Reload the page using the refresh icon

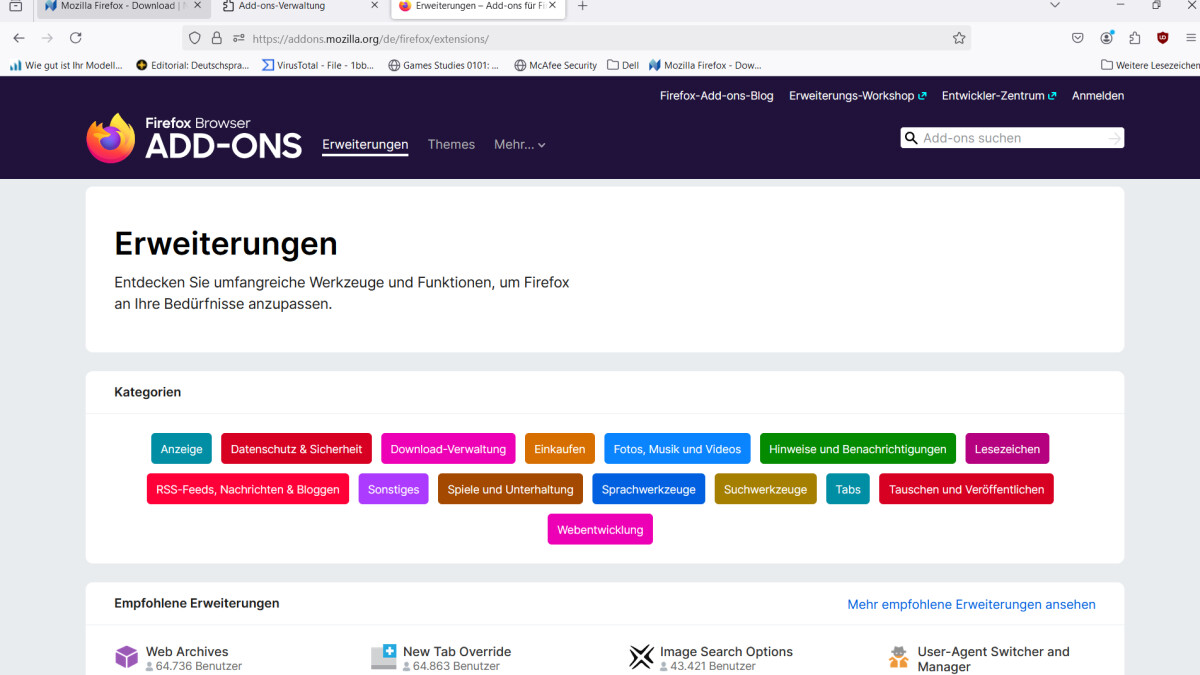(x=76, y=37)
